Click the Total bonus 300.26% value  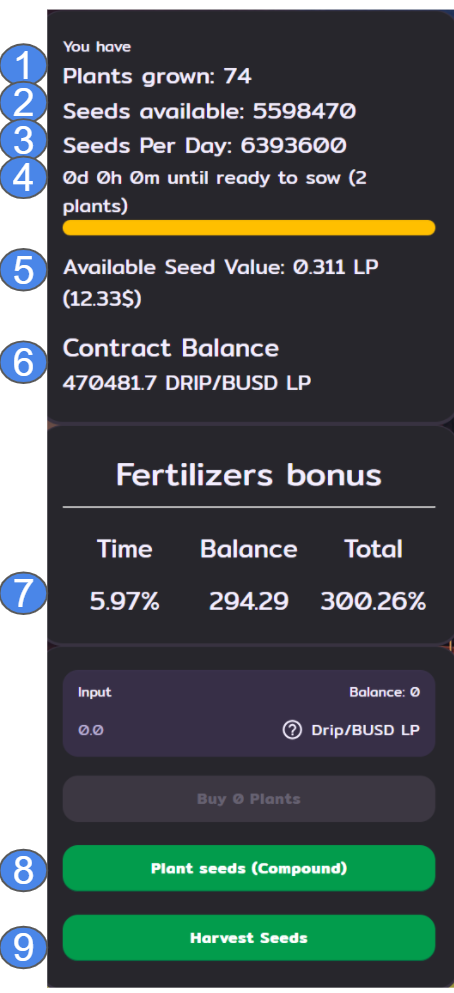(373, 601)
